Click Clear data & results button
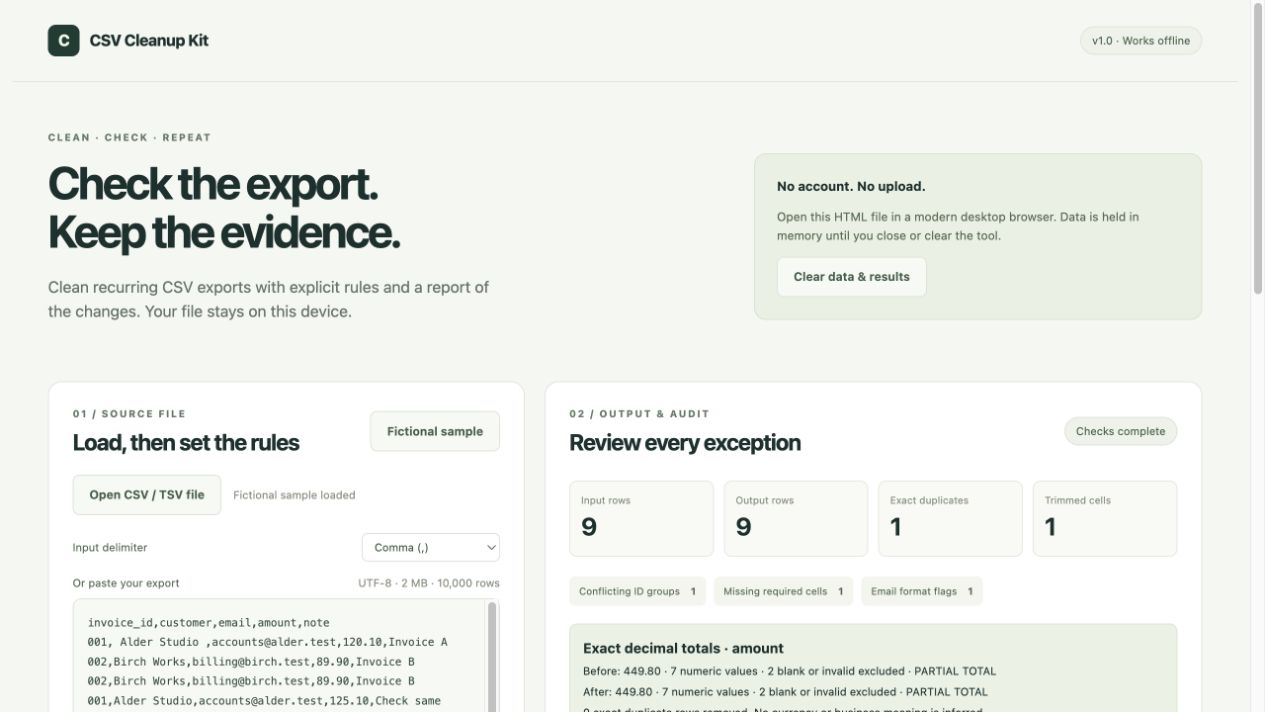Image resolution: width=1265 pixels, height=712 pixels. [x=852, y=277]
